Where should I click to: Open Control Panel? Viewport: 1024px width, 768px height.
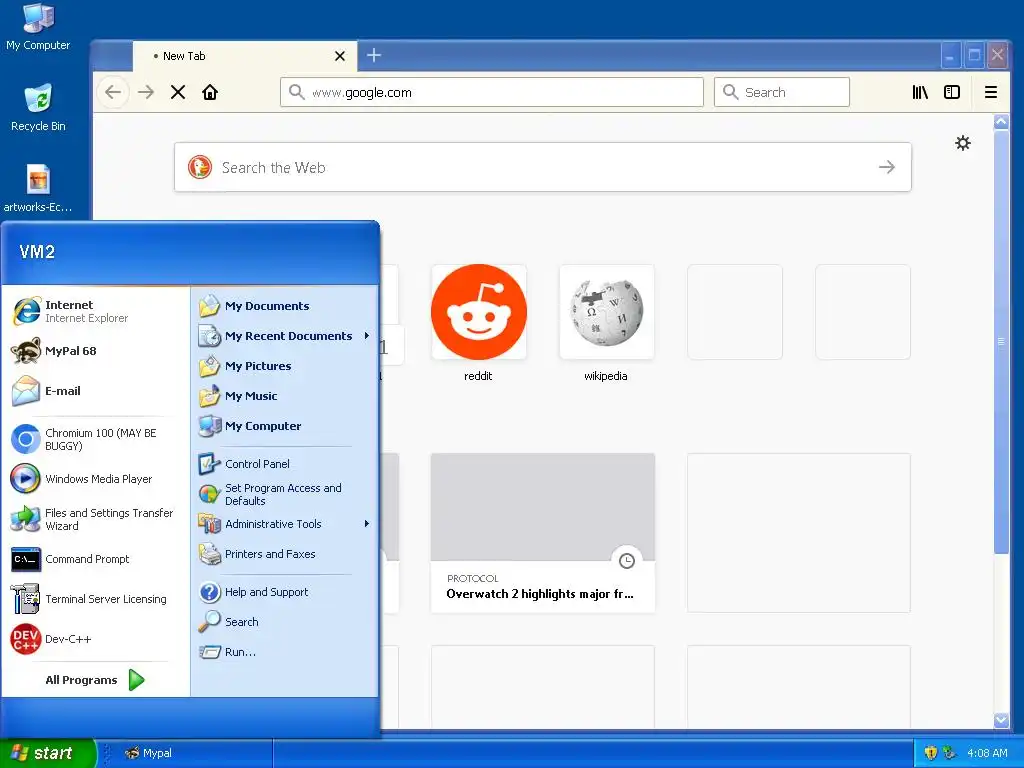tap(284, 464)
